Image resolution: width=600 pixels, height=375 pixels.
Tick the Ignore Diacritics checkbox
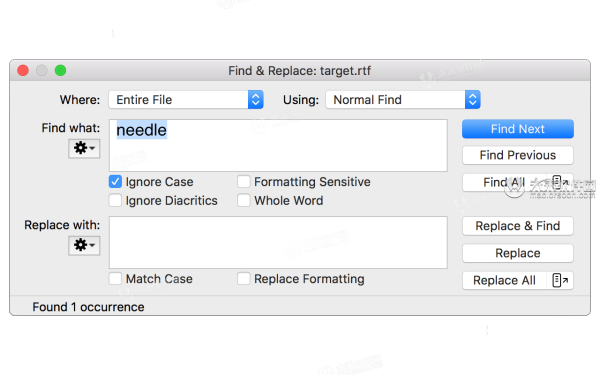point(115,201)
